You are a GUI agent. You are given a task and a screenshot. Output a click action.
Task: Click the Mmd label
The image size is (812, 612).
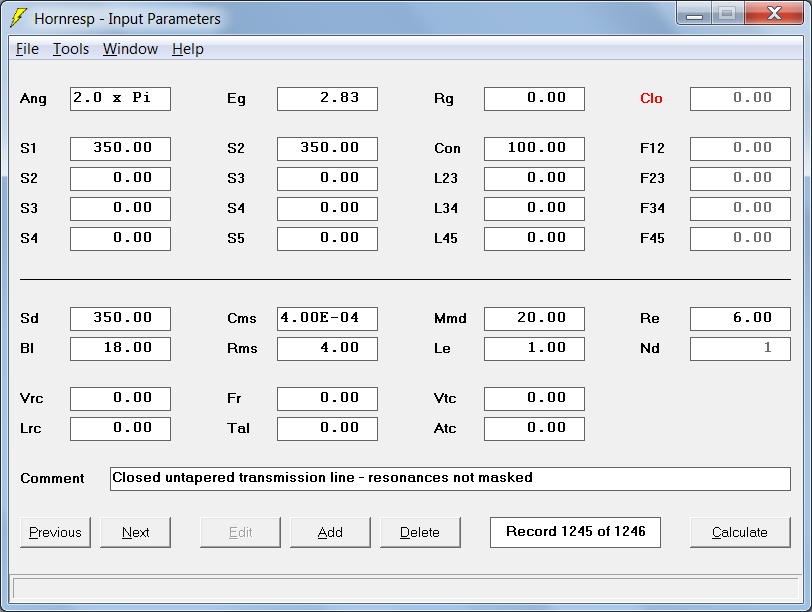pos(450,318)
